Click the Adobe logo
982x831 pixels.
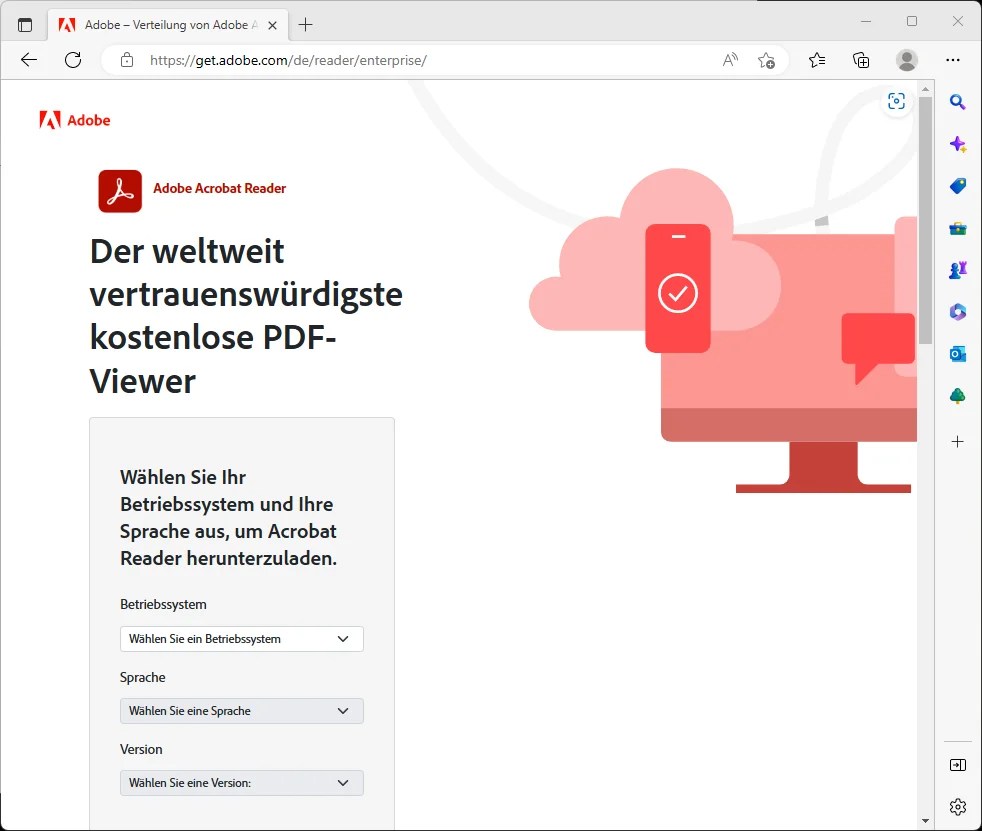[75, 120]
